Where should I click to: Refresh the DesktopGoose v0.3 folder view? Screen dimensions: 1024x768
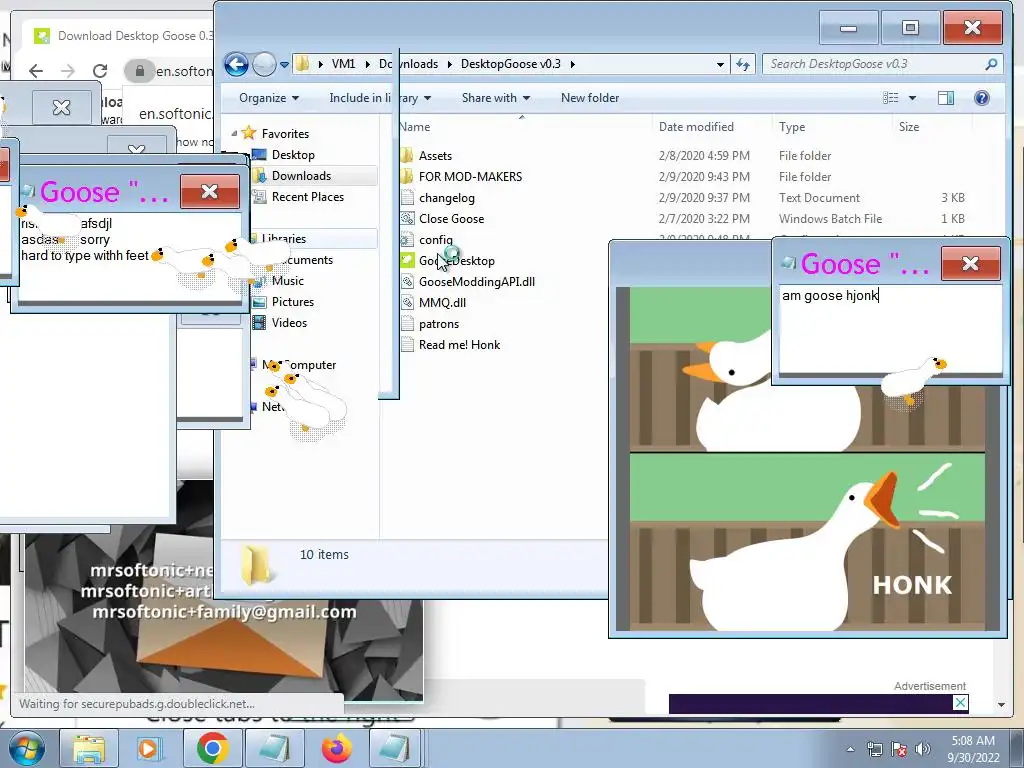pyautogui.click(x=743, y=64)
